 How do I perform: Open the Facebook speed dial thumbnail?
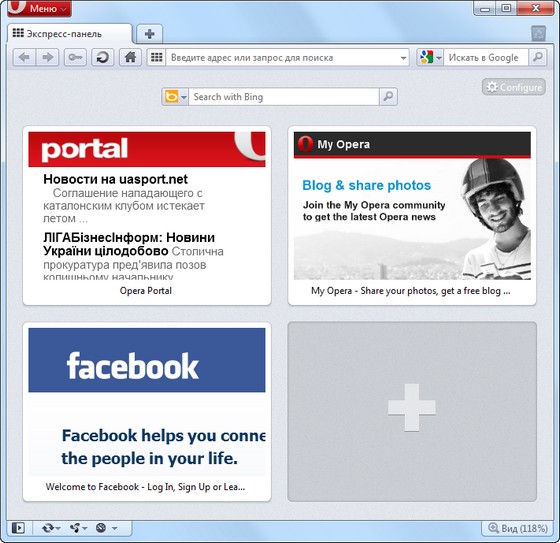point(147,412)
